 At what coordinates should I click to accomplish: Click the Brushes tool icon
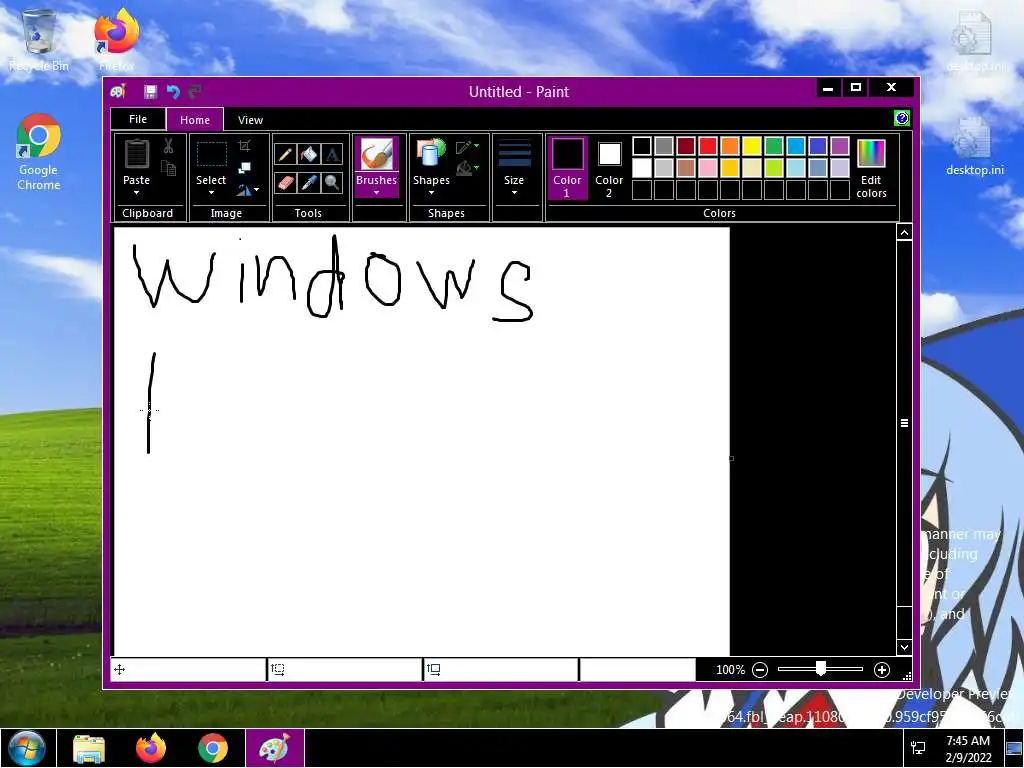tap(376, 155)
